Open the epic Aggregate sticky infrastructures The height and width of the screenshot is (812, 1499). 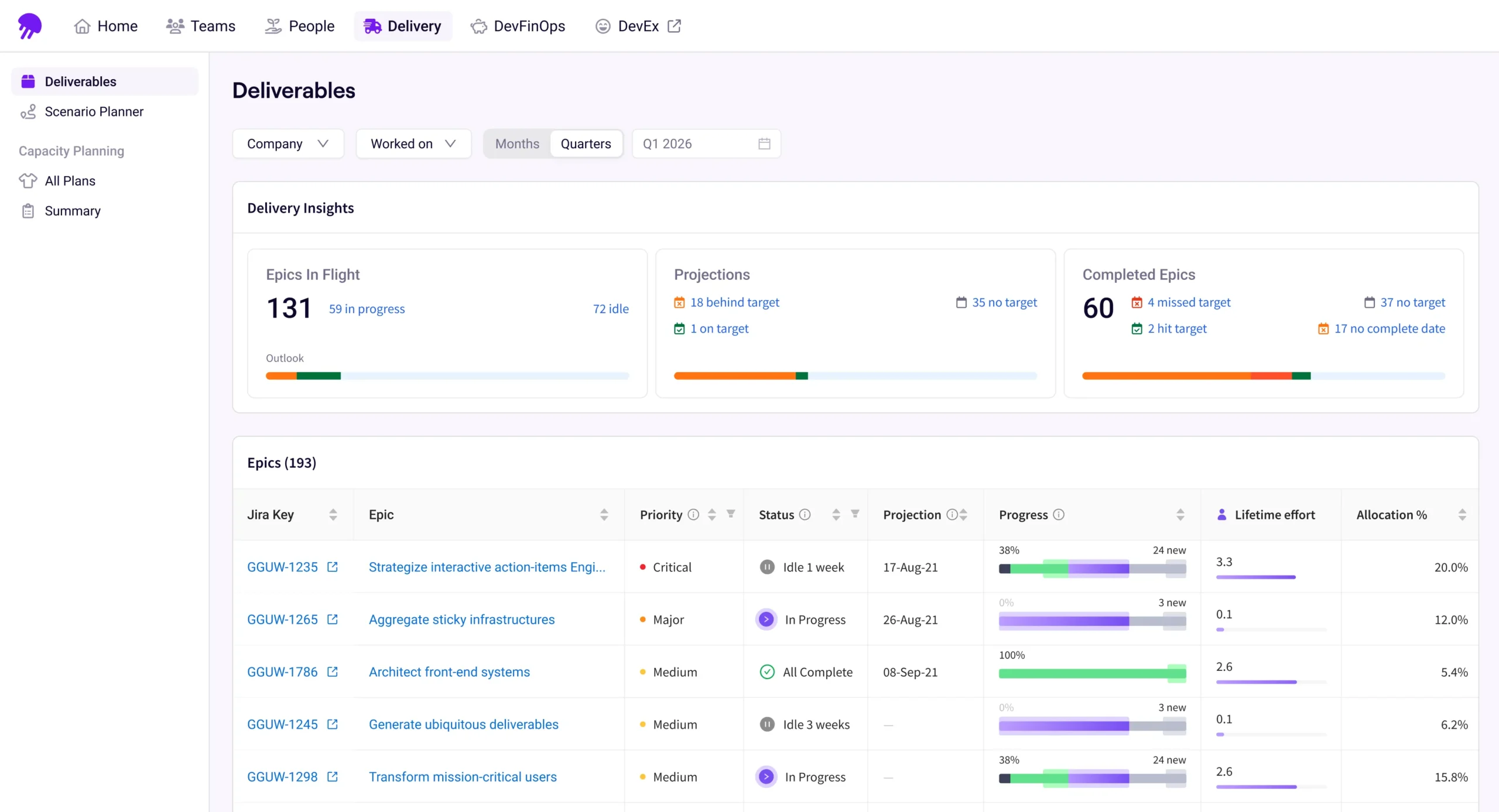tap(461, 619)
